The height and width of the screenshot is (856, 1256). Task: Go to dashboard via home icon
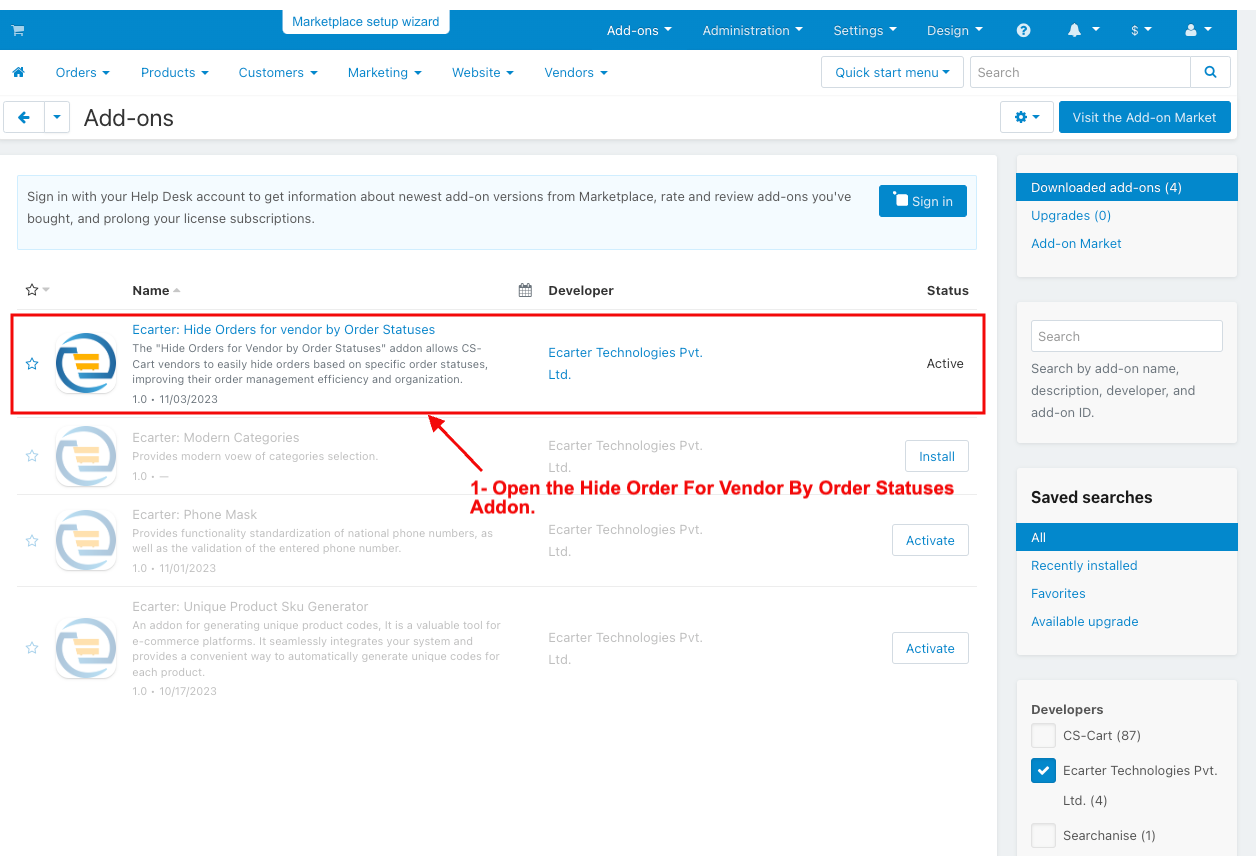[x=18, y=72]
